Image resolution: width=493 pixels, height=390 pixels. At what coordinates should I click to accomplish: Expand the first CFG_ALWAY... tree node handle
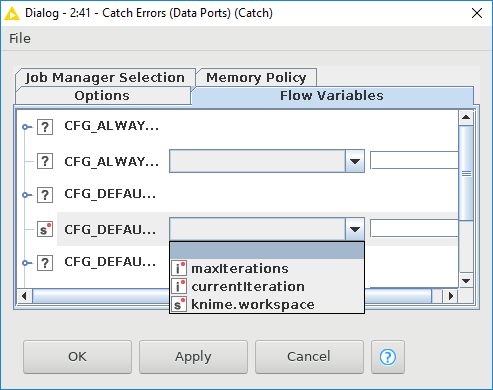point(26,127)
